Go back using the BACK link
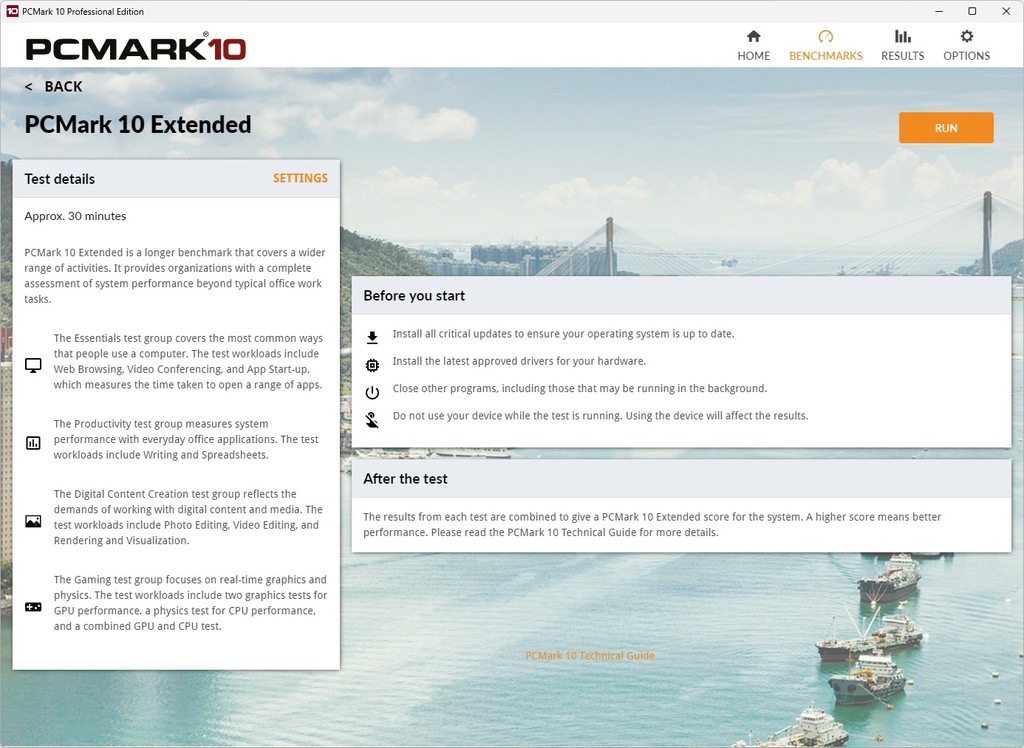This screenshot has width=1024, height=748. [54, 87]
